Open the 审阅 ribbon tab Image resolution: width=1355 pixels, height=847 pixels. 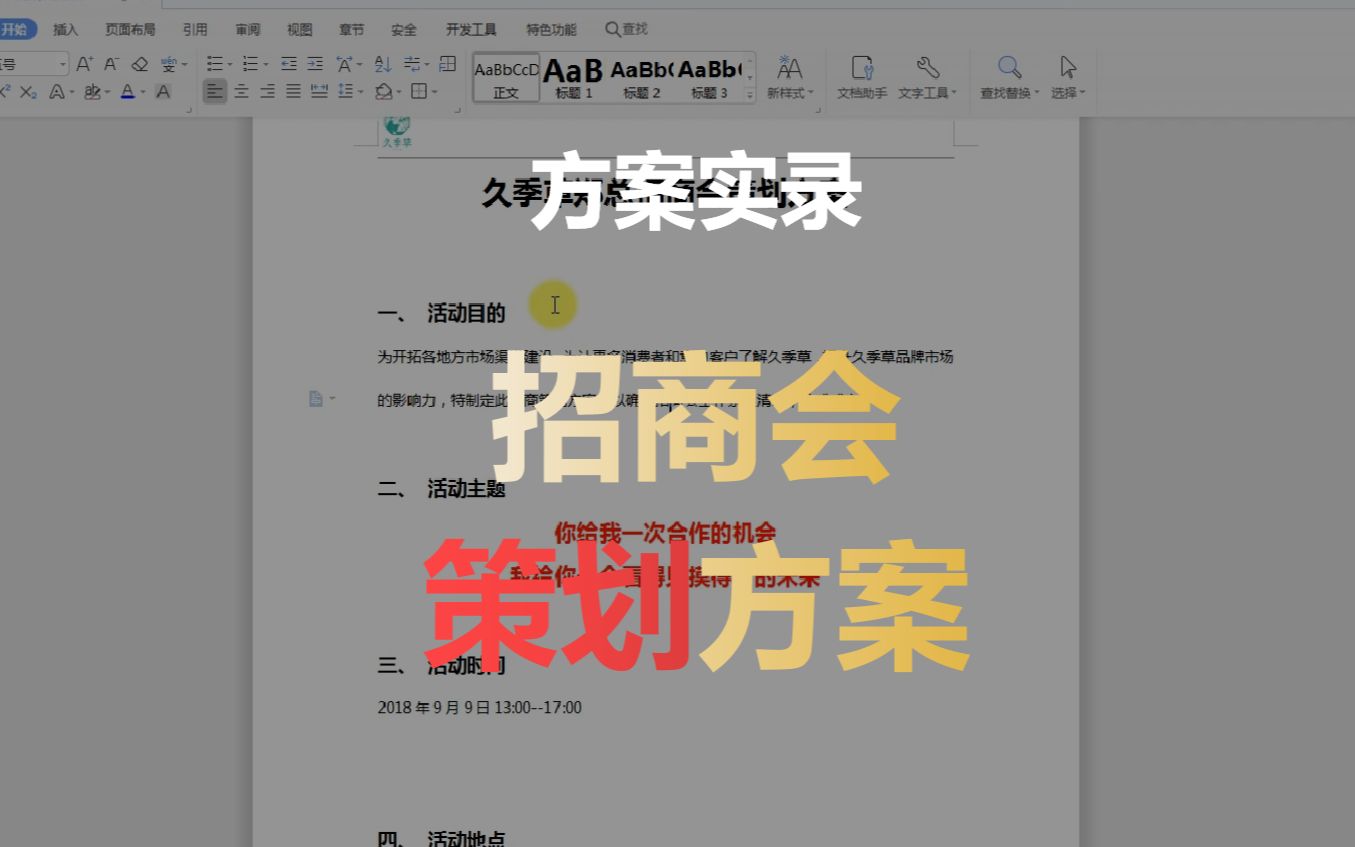247,29
